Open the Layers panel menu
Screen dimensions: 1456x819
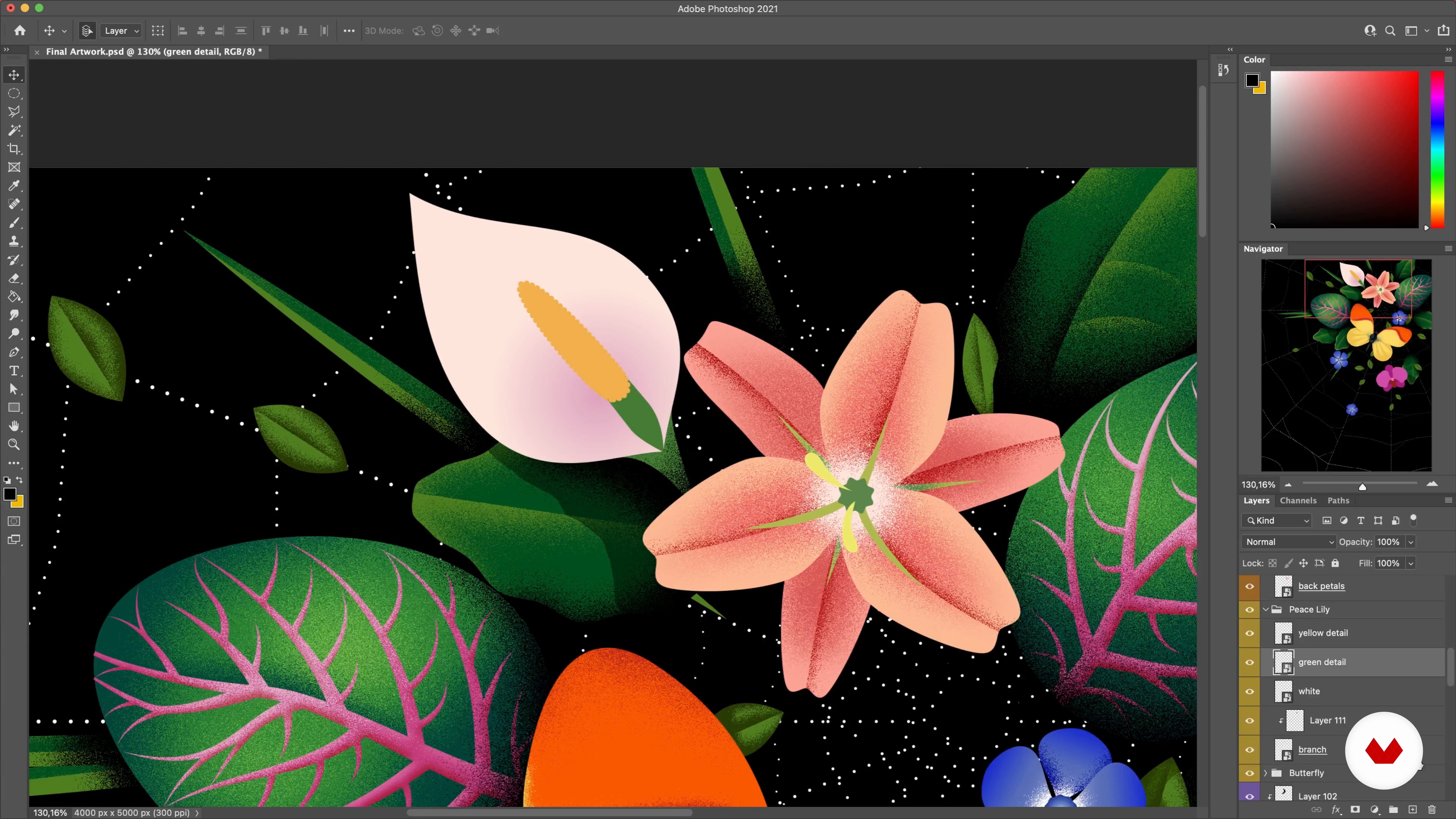click(1448, 500)
